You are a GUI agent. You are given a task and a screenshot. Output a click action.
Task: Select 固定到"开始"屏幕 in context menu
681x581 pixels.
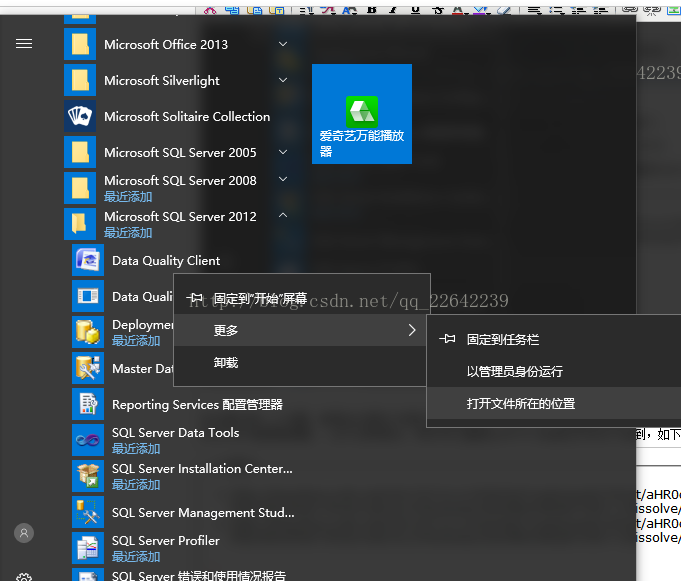click(260, 298)
